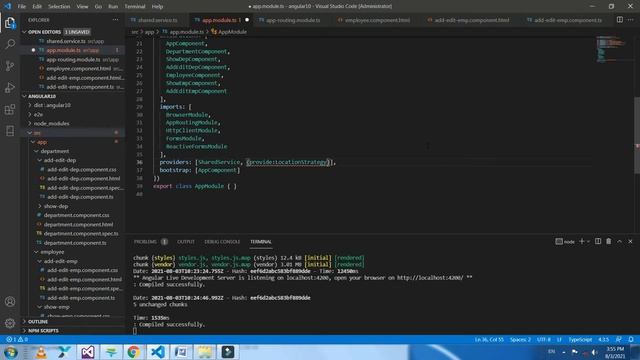The height and width of the screenshot is (360, 640).
Task: Open the new terminal dropdown arrow
Action: point(588,241)
